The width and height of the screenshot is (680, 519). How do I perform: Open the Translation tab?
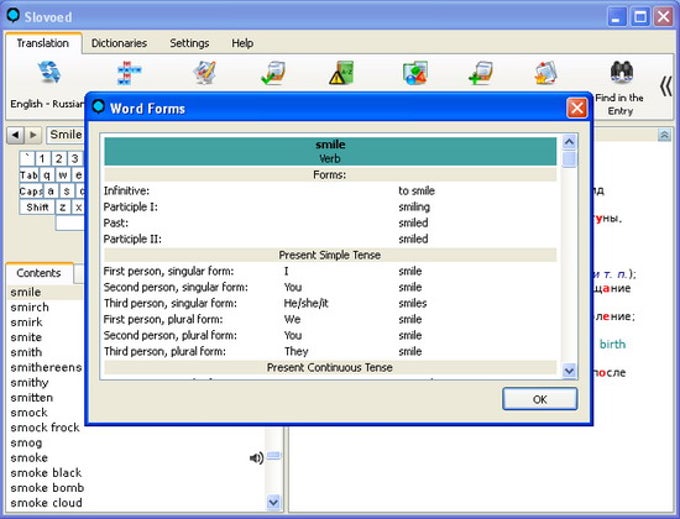43,43
